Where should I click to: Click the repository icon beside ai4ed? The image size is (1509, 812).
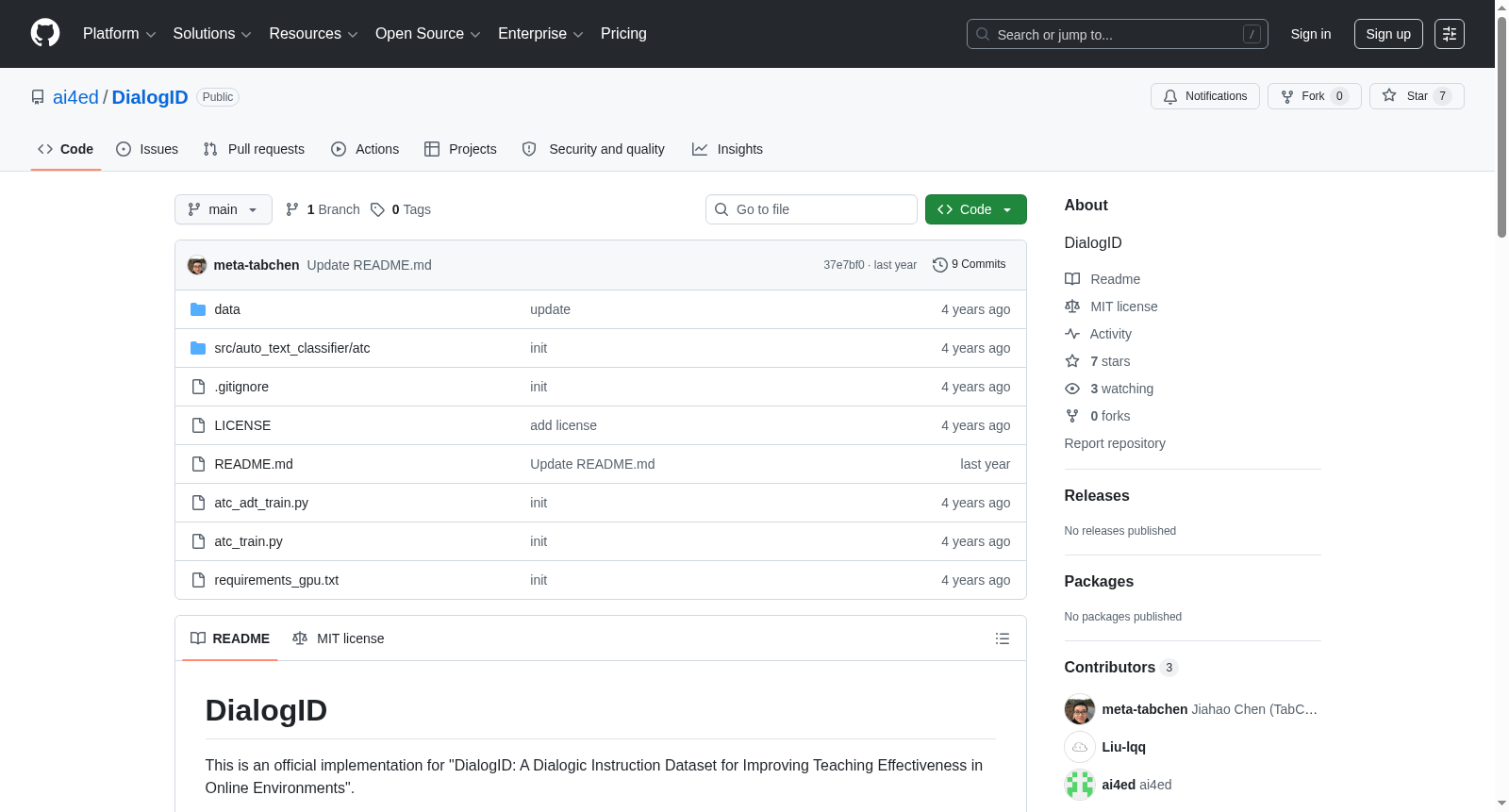click(38, 97)
